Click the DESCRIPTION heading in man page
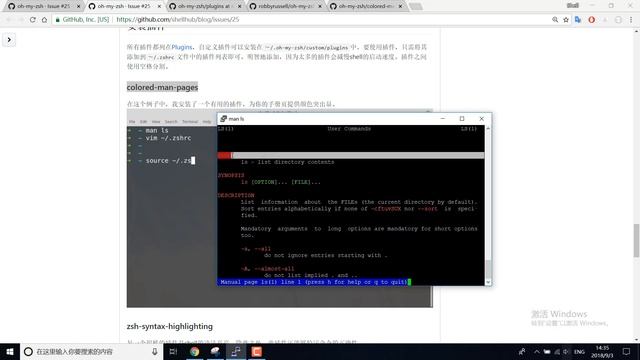640x360 pixels. point(236,195)
